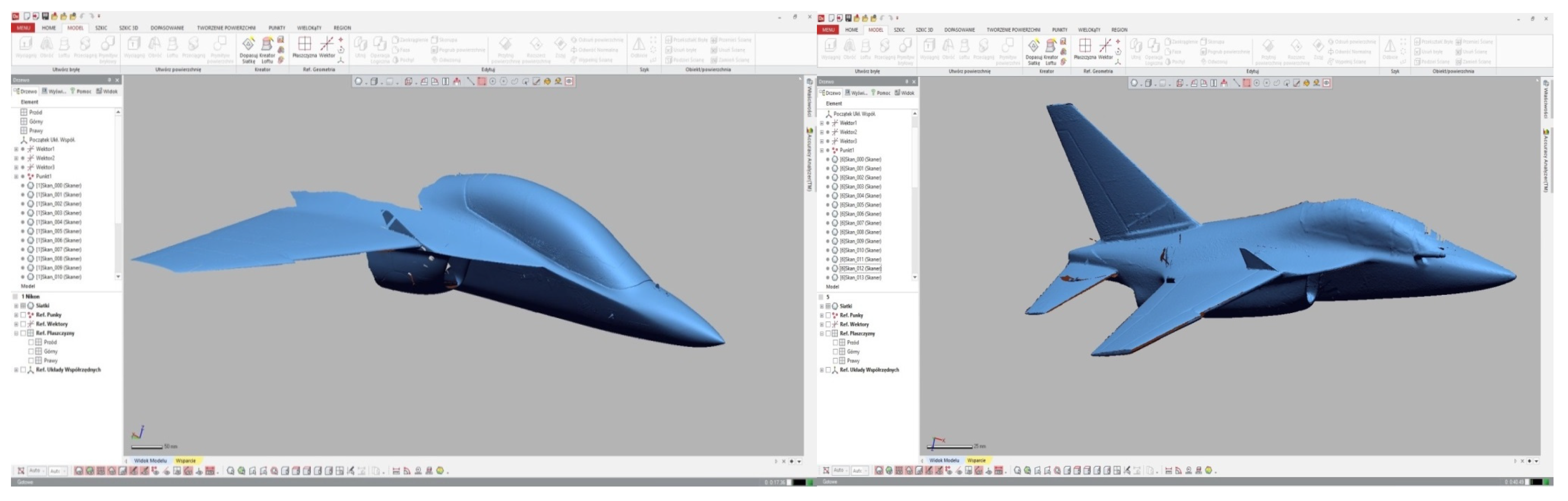Toggle Ref. Wektory checkbox in left window
The image size is (1568, 501).
pos(23,324)
